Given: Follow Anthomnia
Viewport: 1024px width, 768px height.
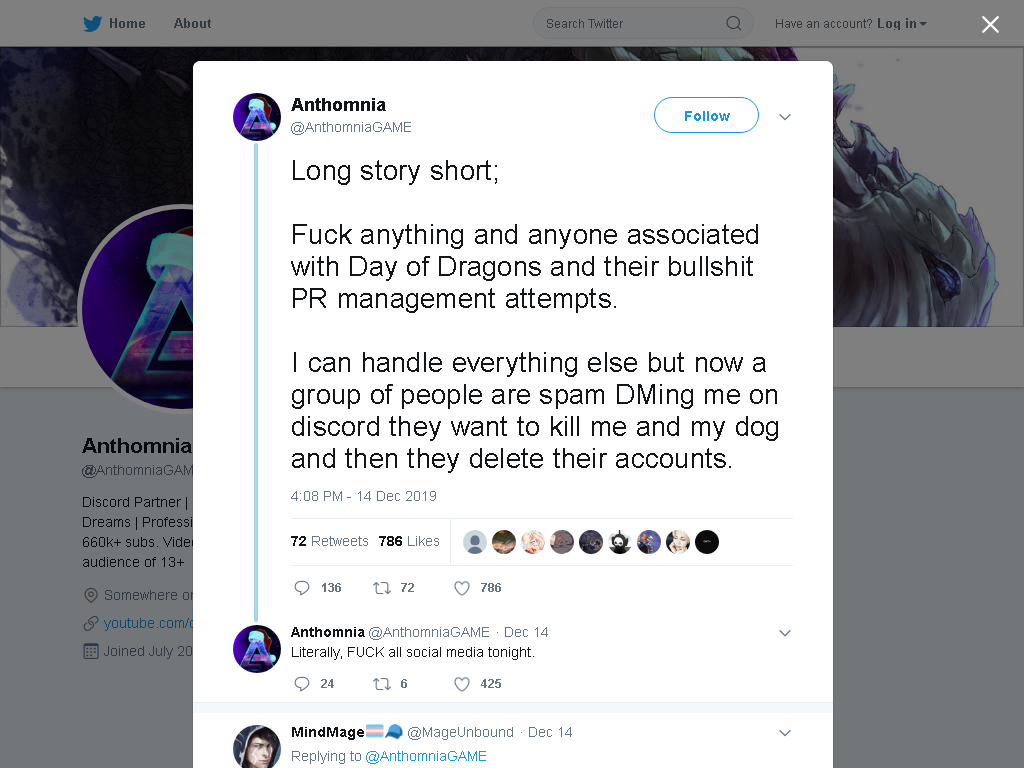Looking at the screenshot, I should coord(706,116).
